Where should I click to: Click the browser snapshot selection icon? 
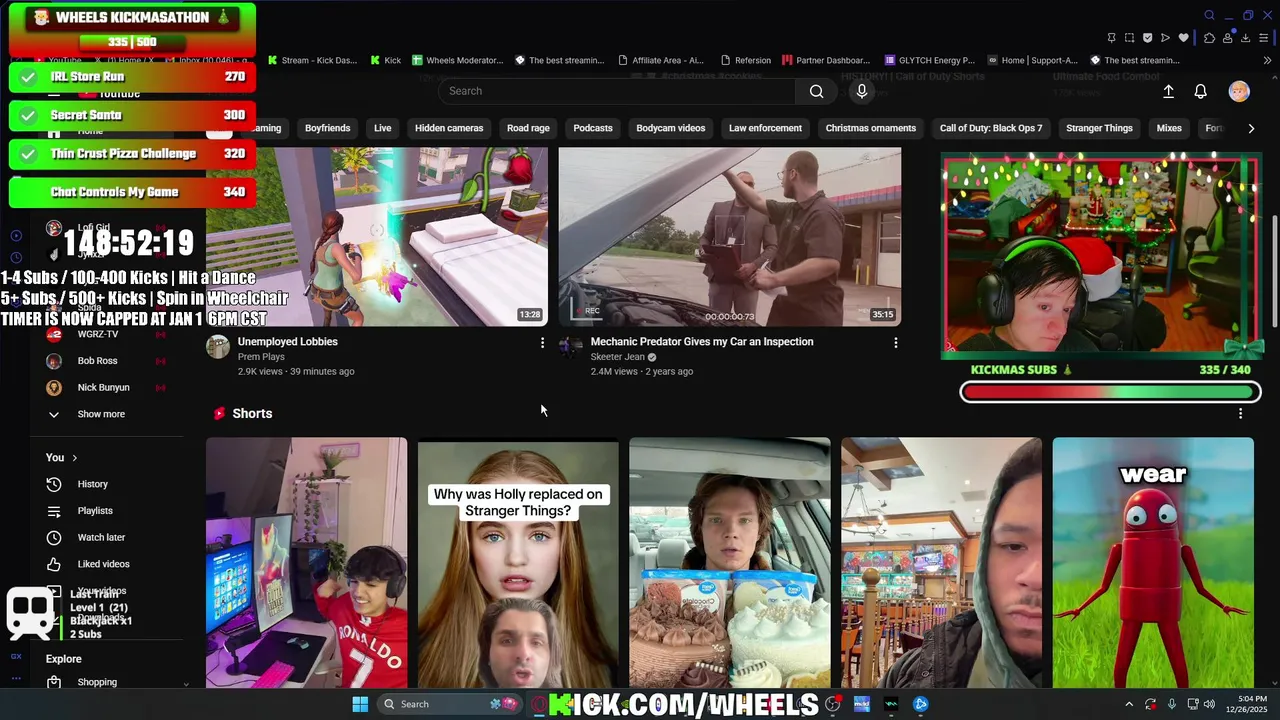(x=1129, y=38)
